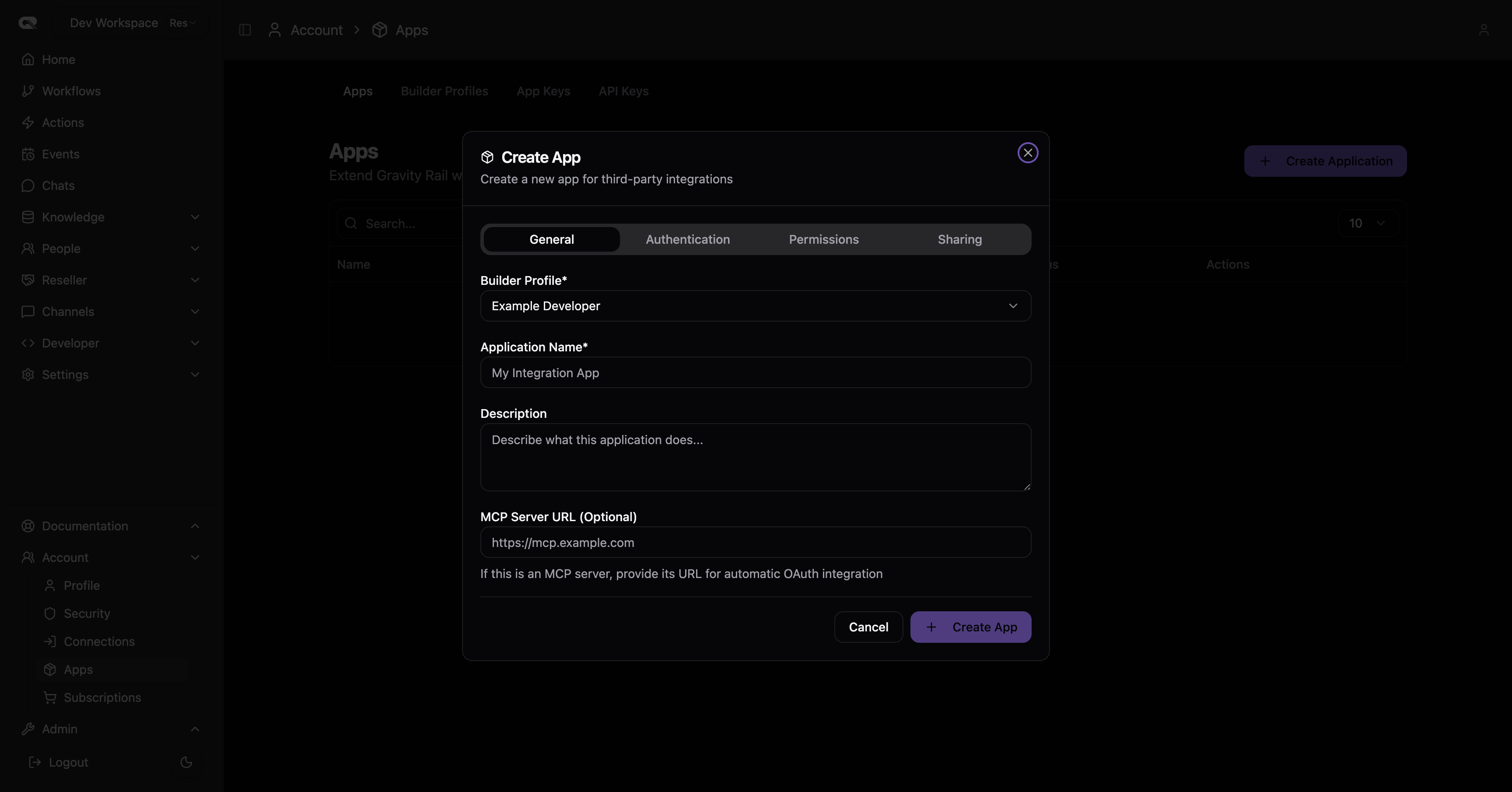This screenshot has height=792, width=1512.
Task: Click the Subscriptions cart icon
Action: [50, 697]
